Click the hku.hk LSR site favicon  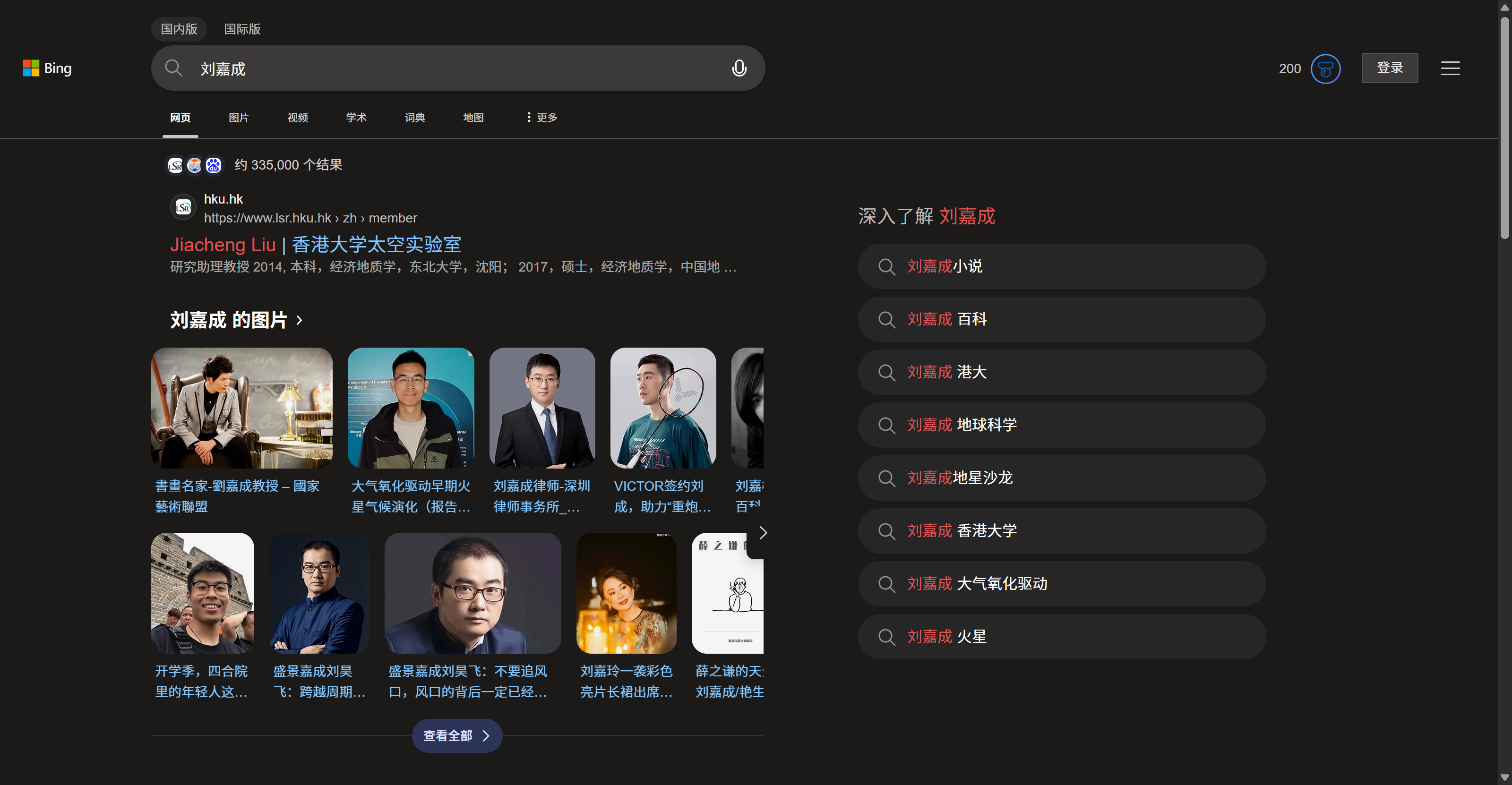pos(183,208)
